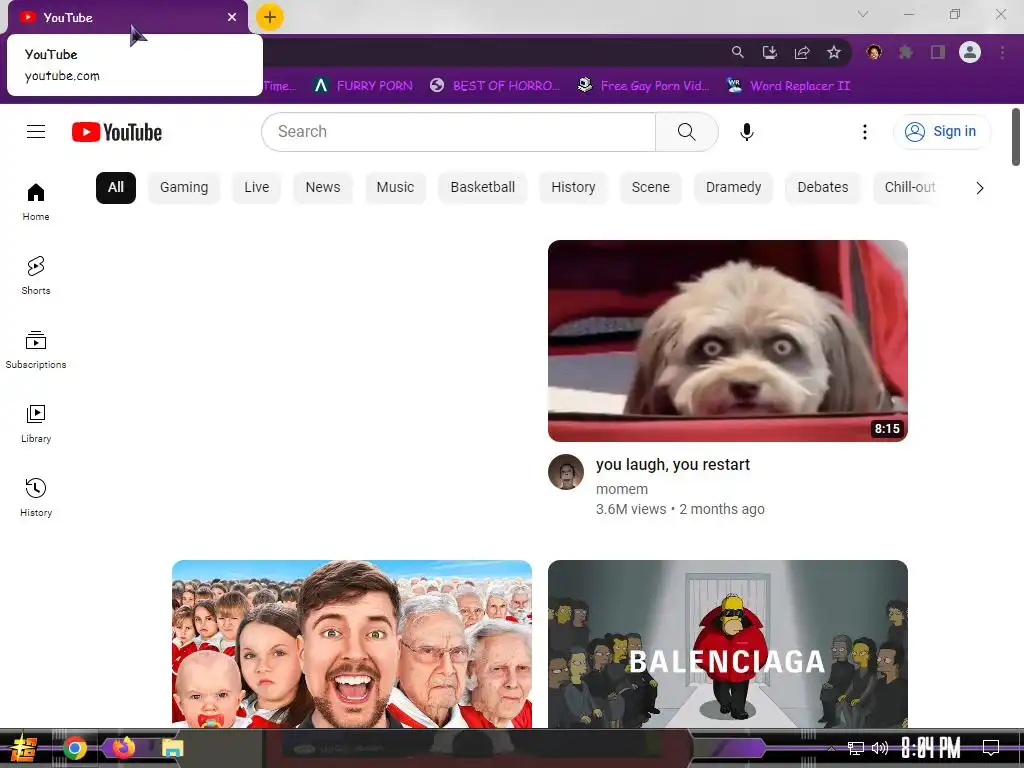Open Shorts in sidebar
The image size is (1024, 768).
36,276
